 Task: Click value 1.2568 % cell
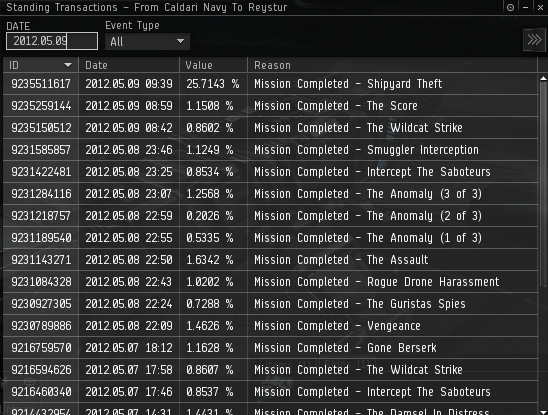213,194
